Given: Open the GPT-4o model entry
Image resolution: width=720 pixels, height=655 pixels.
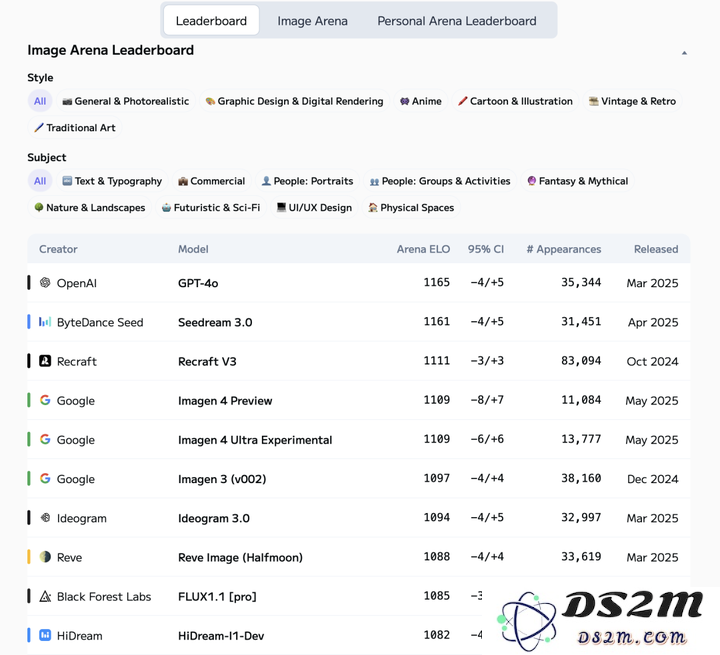Looking at the screenshot, I should tap(198, 283).
